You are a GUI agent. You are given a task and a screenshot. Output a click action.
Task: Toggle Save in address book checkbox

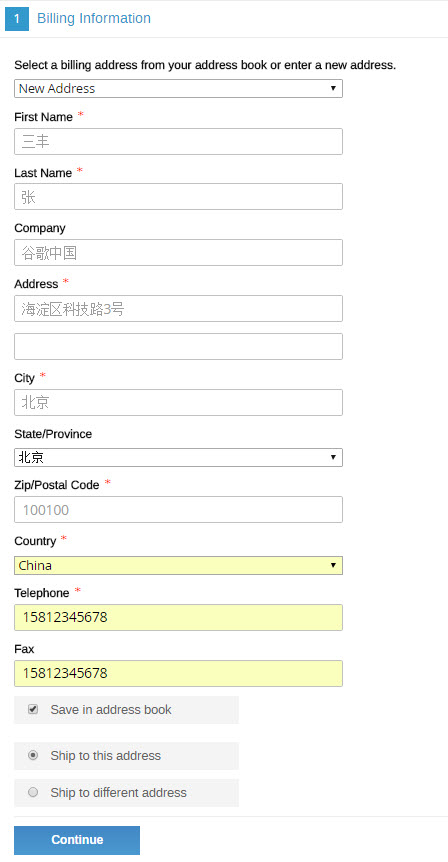pyautogui.click(x=33, y=709)
